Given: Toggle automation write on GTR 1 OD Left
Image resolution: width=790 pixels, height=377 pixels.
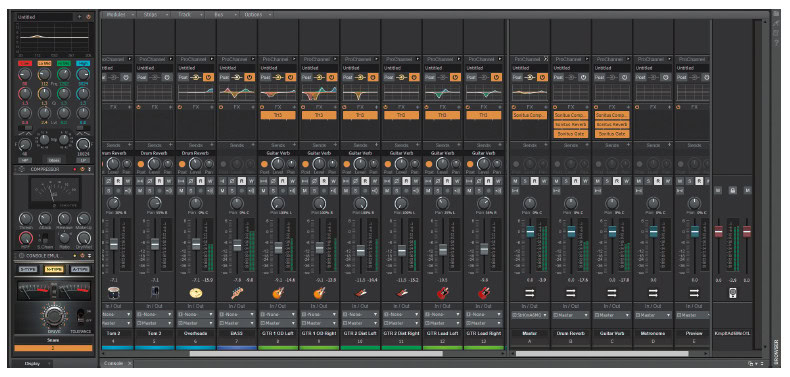Looking at the screenshot, I should (x=292, y=181).
